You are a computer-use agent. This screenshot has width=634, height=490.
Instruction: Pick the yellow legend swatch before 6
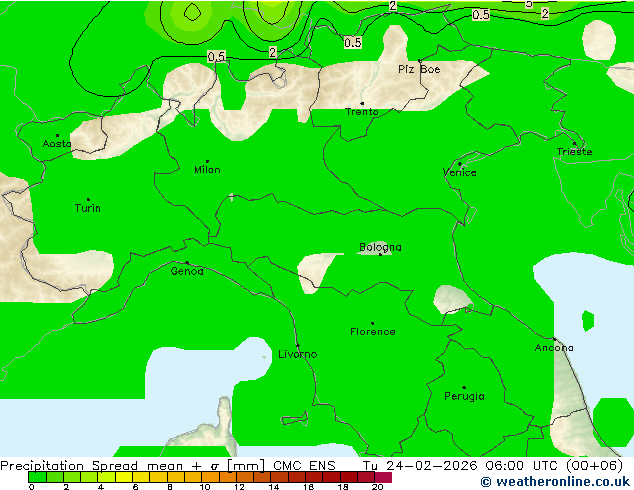[x=124, y=477]
